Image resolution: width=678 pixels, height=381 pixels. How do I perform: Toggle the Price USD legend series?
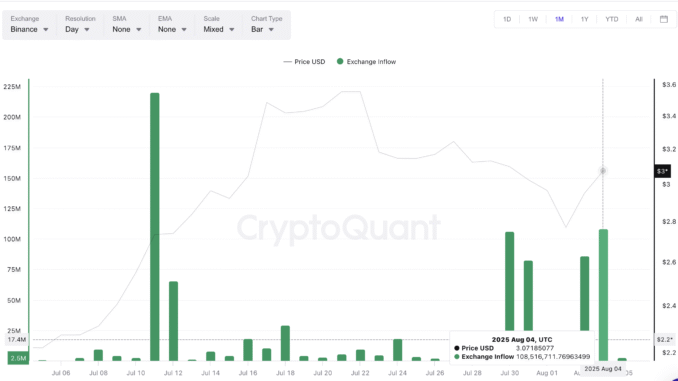(304, 62)
